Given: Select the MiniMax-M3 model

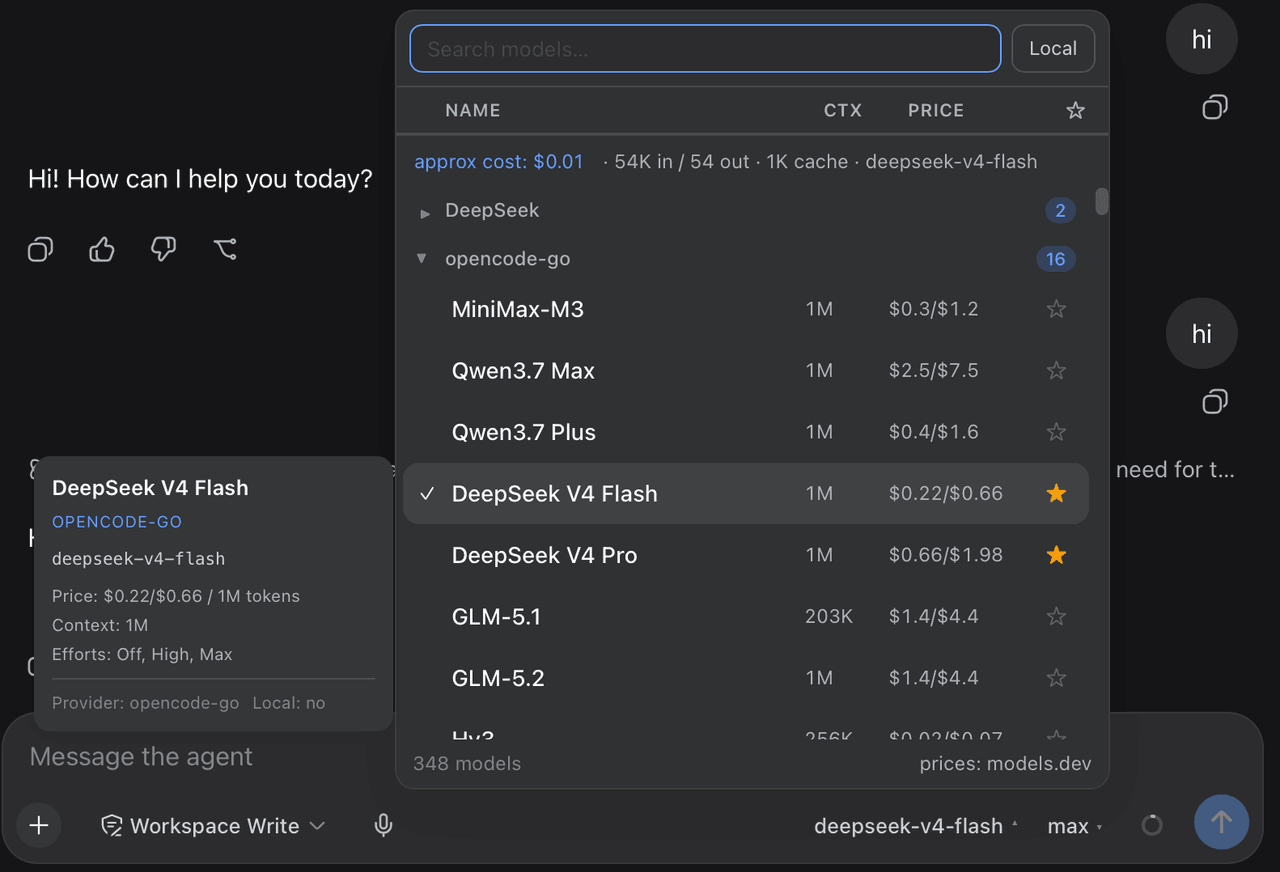Looking at the screenshot, I should [745, 309].
